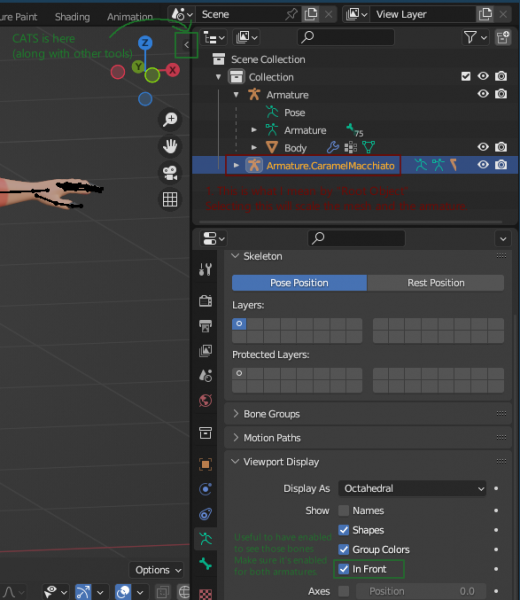Click the properties search field

pos(357,238)
